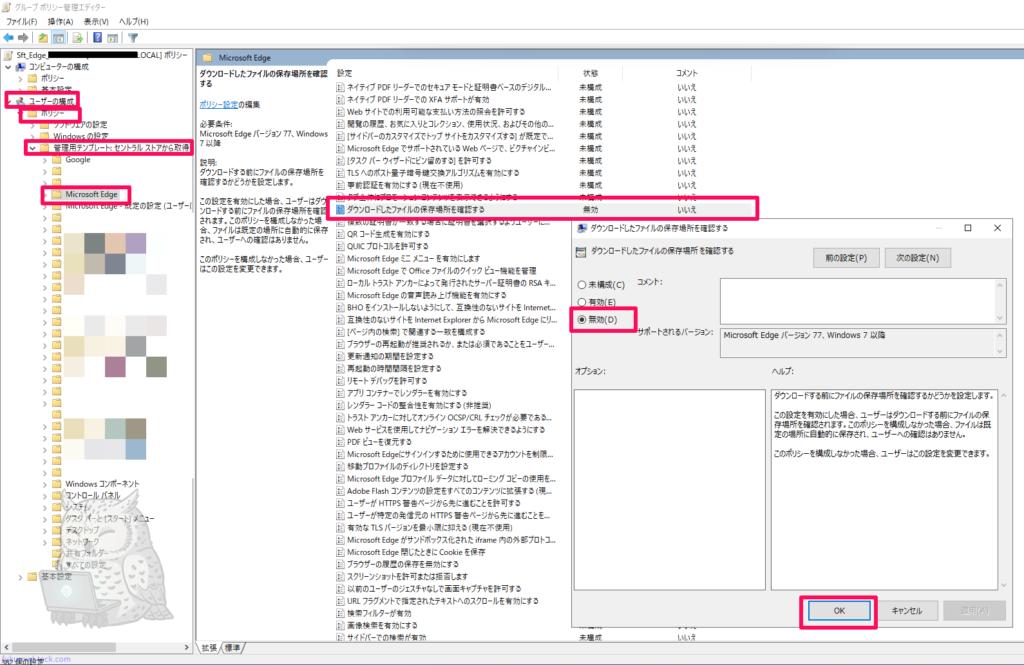Click the OK button in dialog
Screen dimensions: 1024x665
(x=839, y=611)
